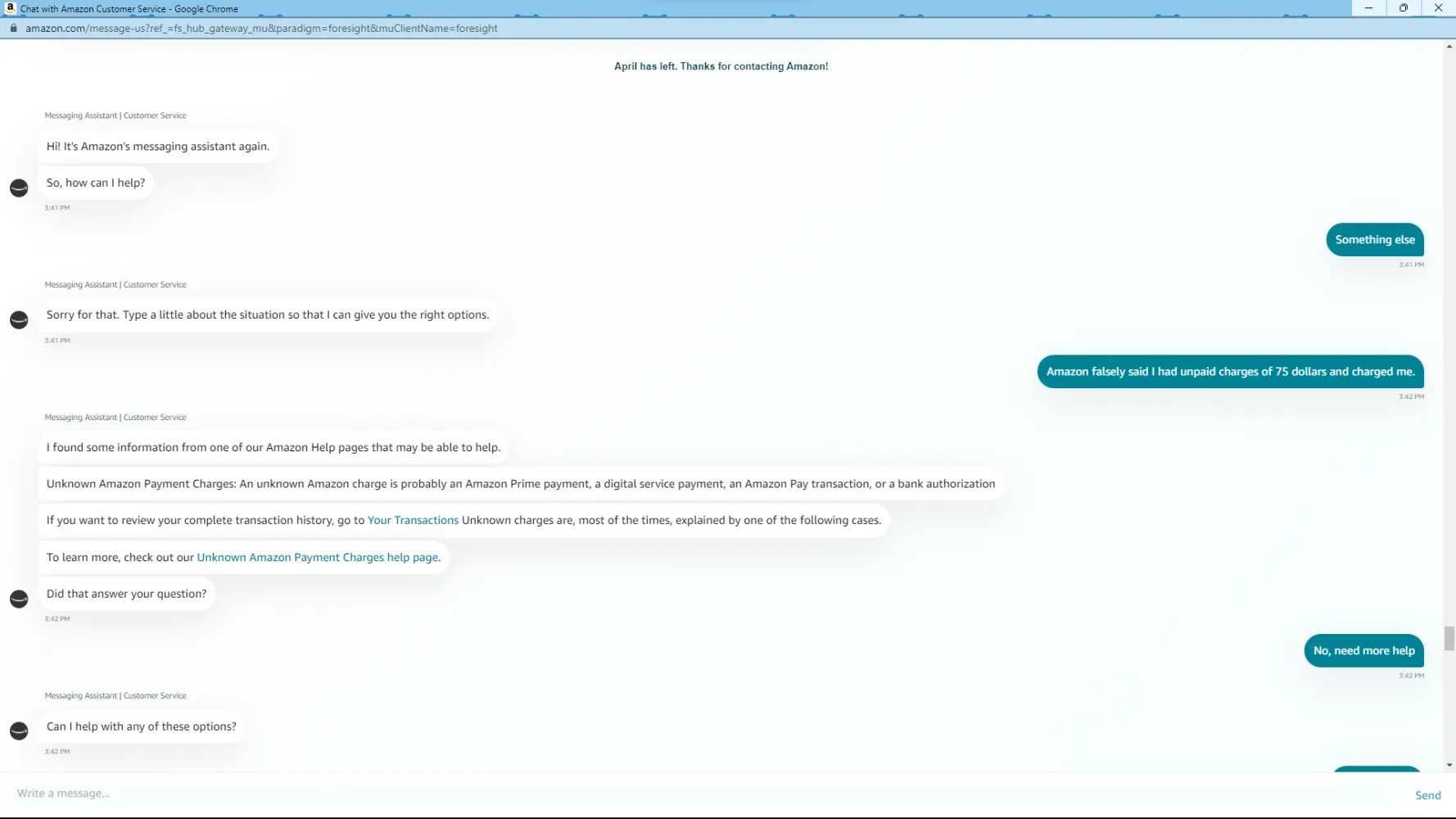Click assistant avatar next to 'Can I help with any' message
This screenshot has width=1456, height=819.
point(19,731)
